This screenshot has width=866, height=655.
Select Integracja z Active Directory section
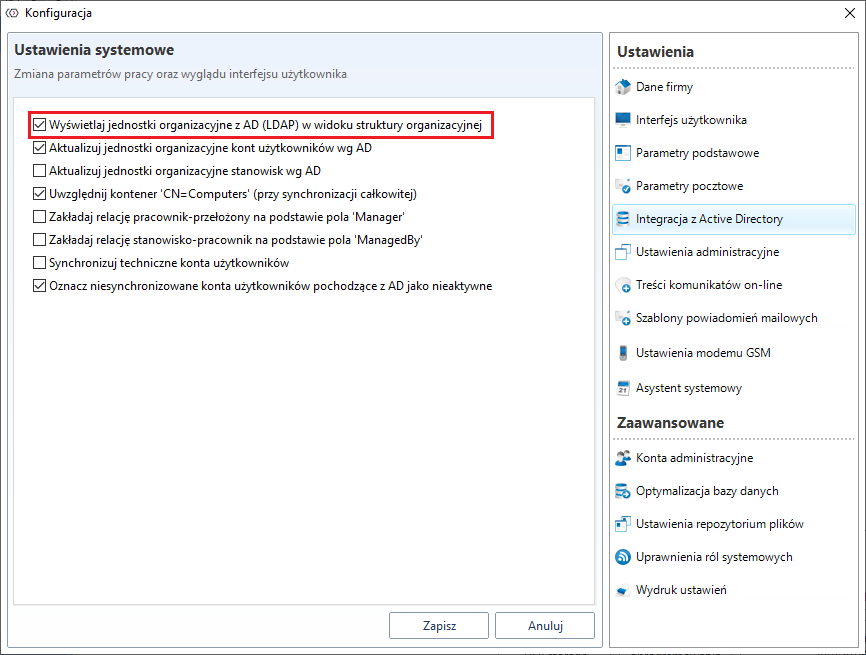click(709, 219)
